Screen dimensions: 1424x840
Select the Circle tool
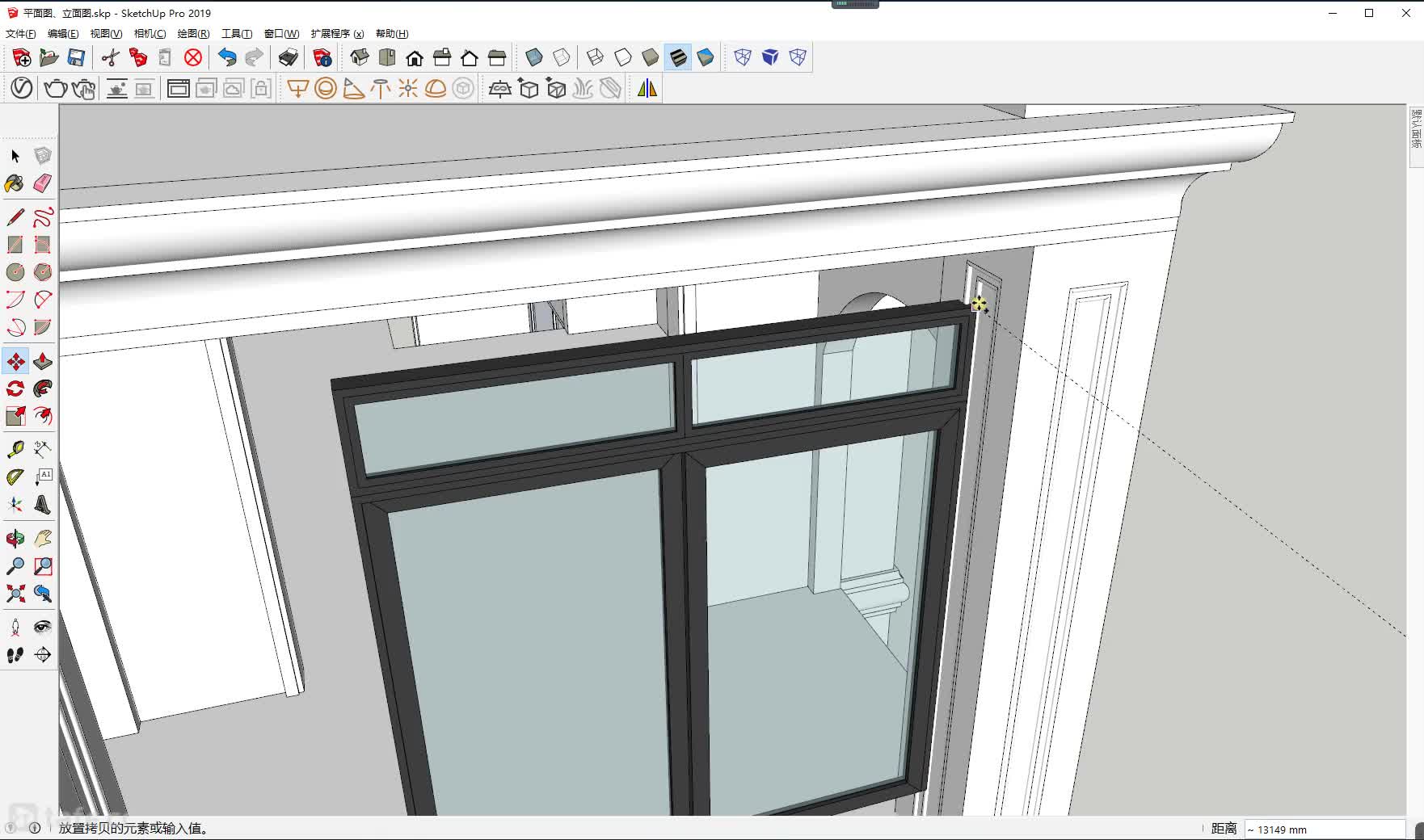(x=15, y=272)
